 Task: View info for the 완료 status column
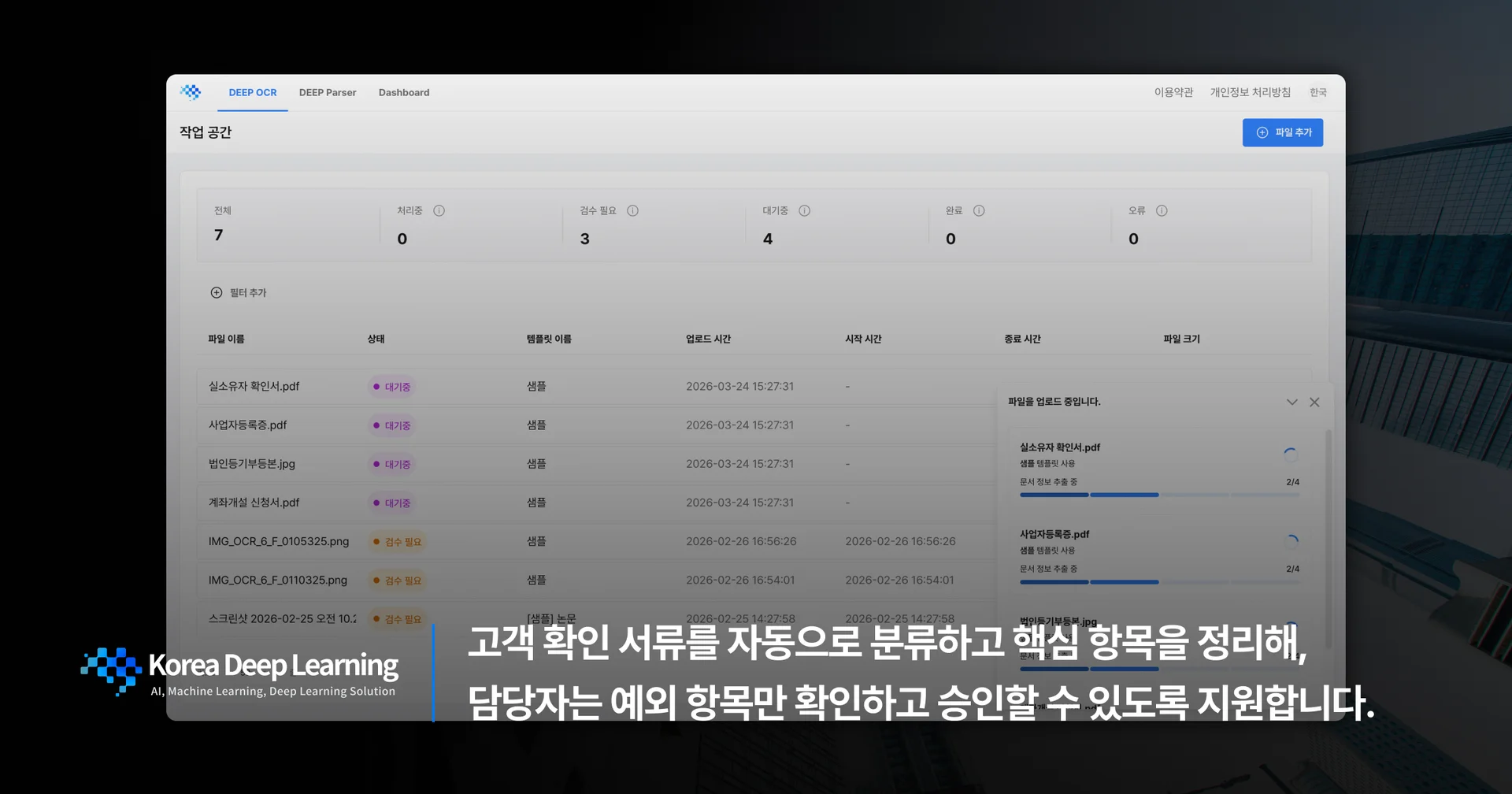coord(979,210)
